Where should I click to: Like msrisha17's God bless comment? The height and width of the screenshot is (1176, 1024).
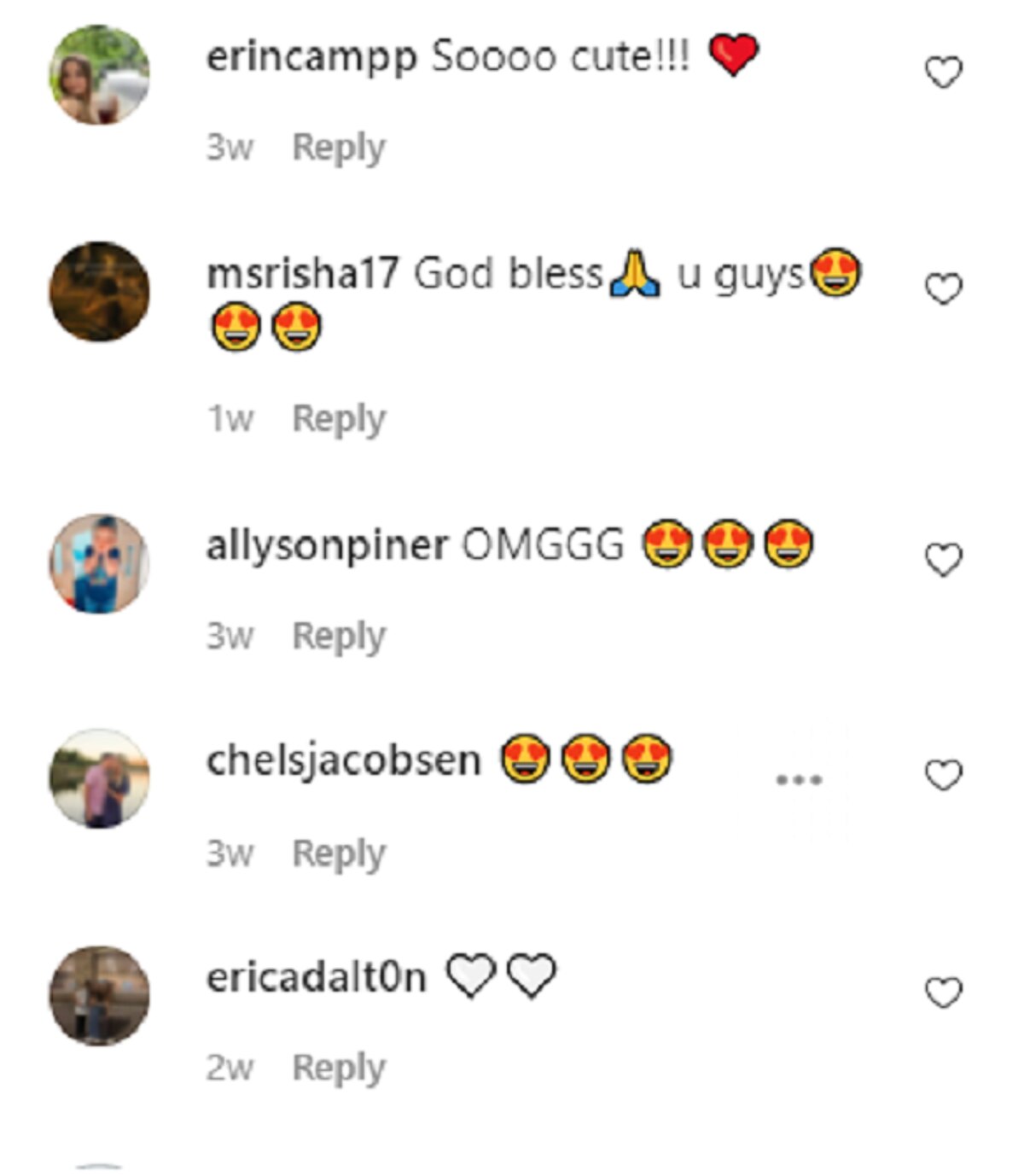[x=943, y=289]
